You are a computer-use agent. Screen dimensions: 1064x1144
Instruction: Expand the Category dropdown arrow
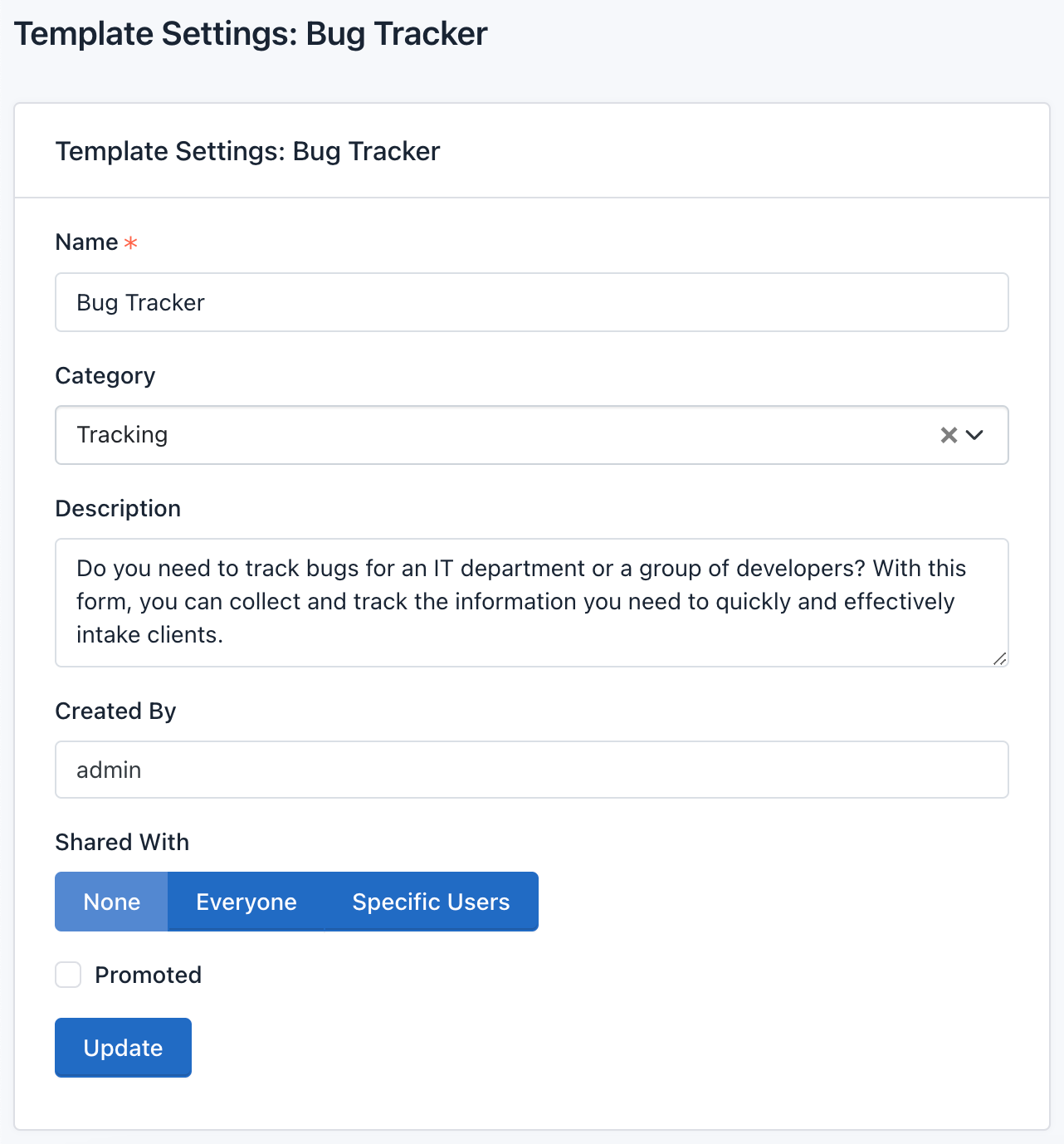(975, 435)
